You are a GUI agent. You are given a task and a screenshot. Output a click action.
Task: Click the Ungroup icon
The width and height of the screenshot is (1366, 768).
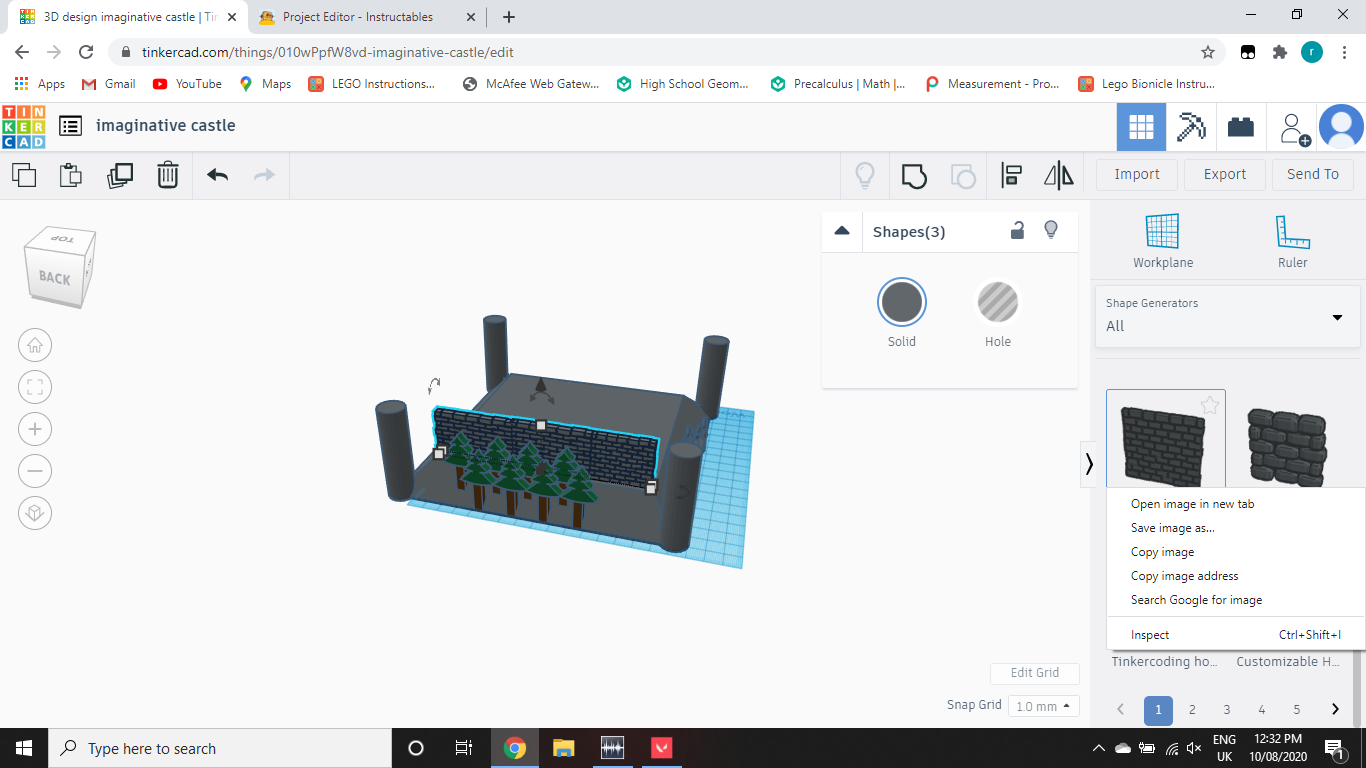click(963, 176)
